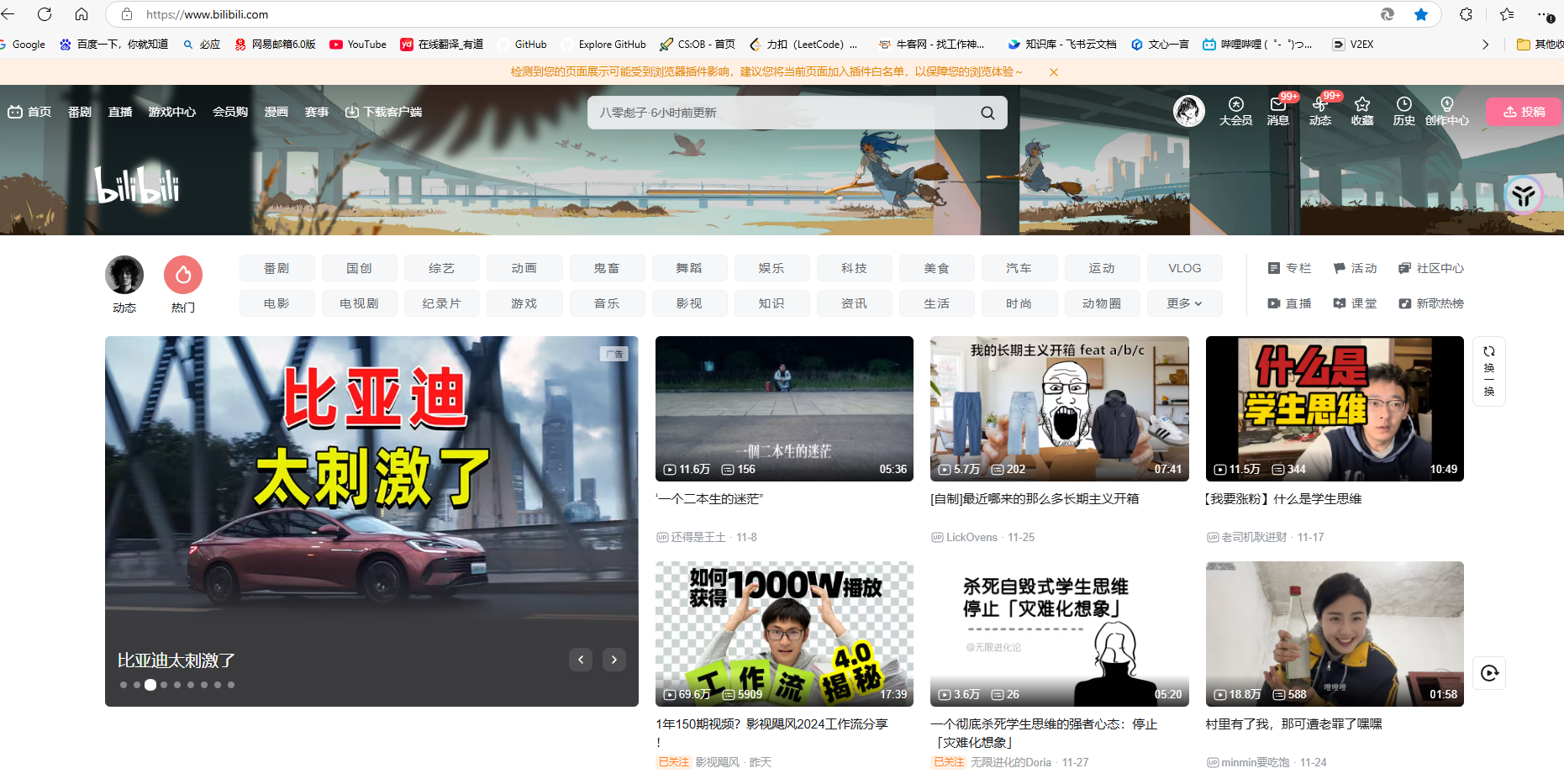Click the 投稿 upload button
The width and height of the screenshot is (1564, 784).
coord(1524,112)
